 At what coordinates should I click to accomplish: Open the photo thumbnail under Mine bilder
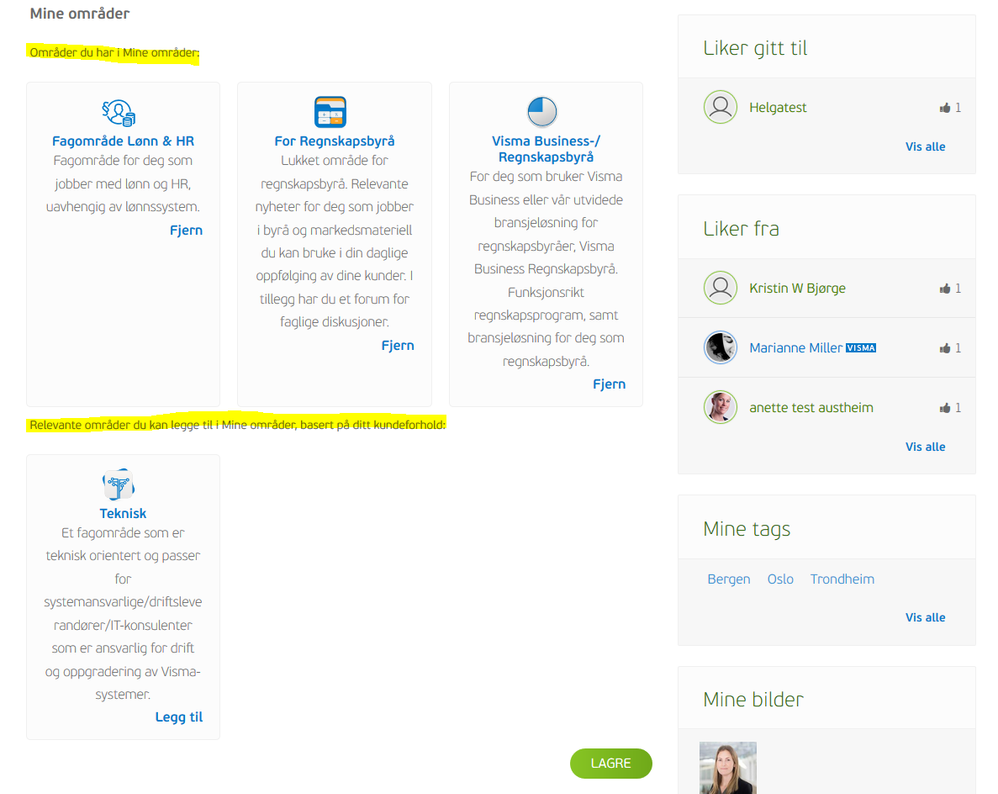728,768
